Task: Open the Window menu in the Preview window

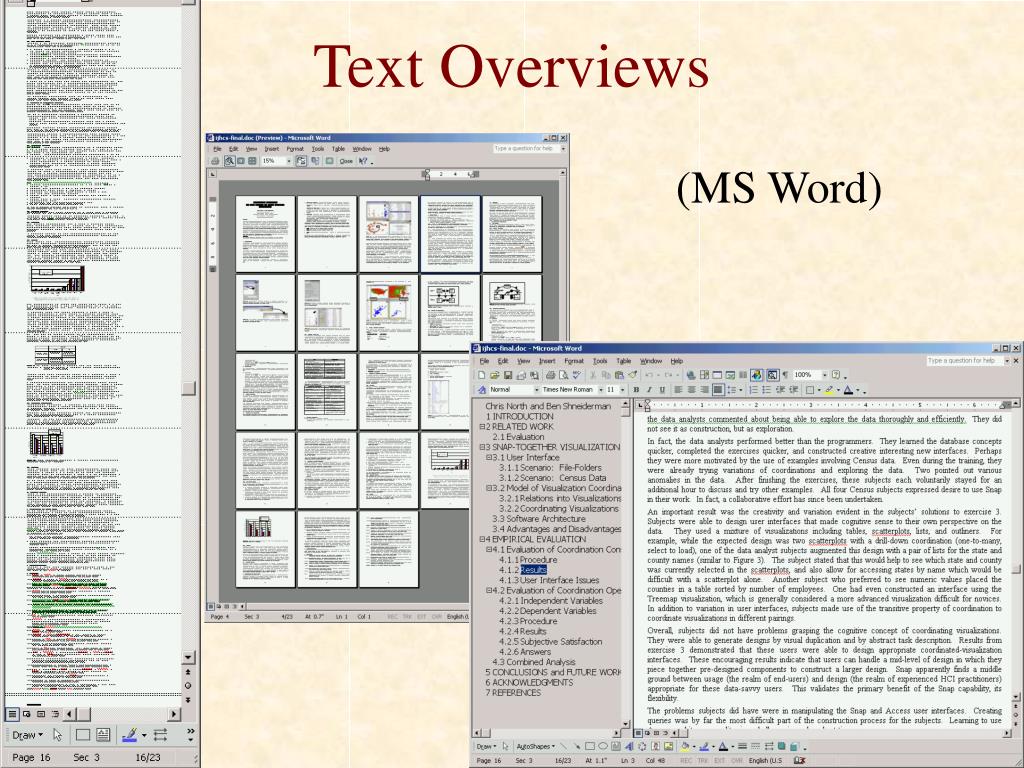Action: tap(362, 149)
